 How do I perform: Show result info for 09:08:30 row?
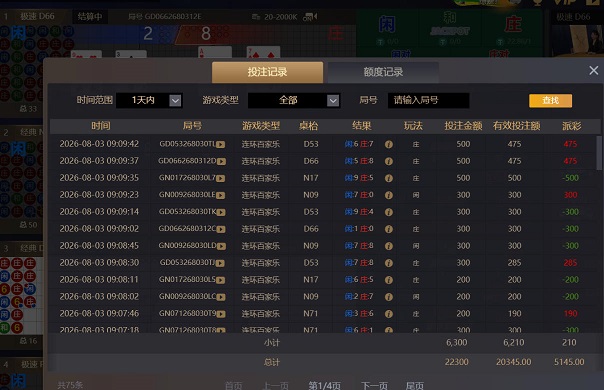pyautogui.click(x=389, y=263)
